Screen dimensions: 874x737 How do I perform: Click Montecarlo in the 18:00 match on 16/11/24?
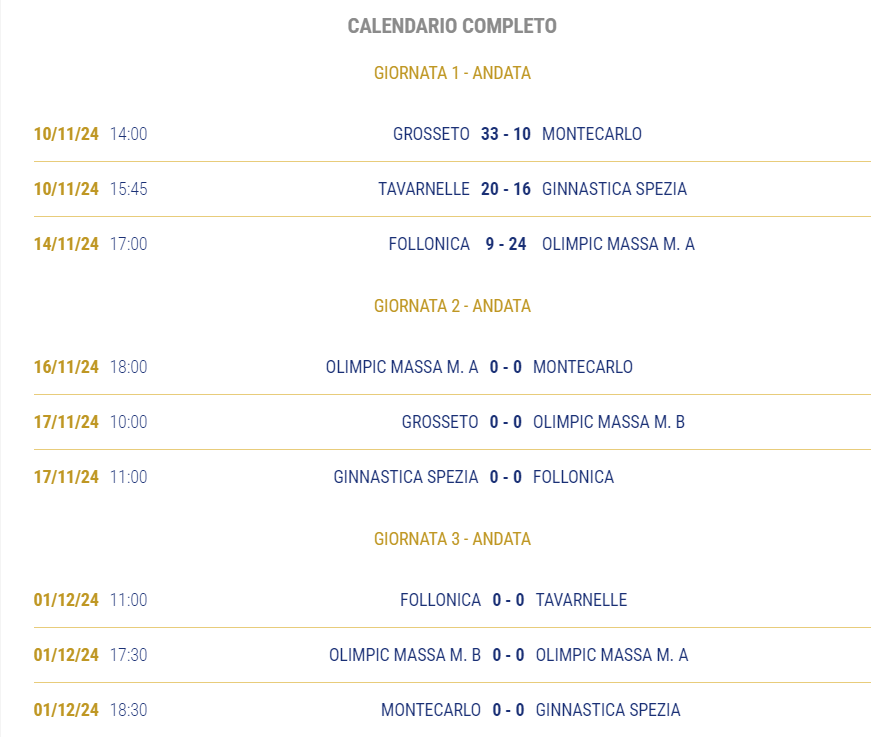[x=583, y=367]
